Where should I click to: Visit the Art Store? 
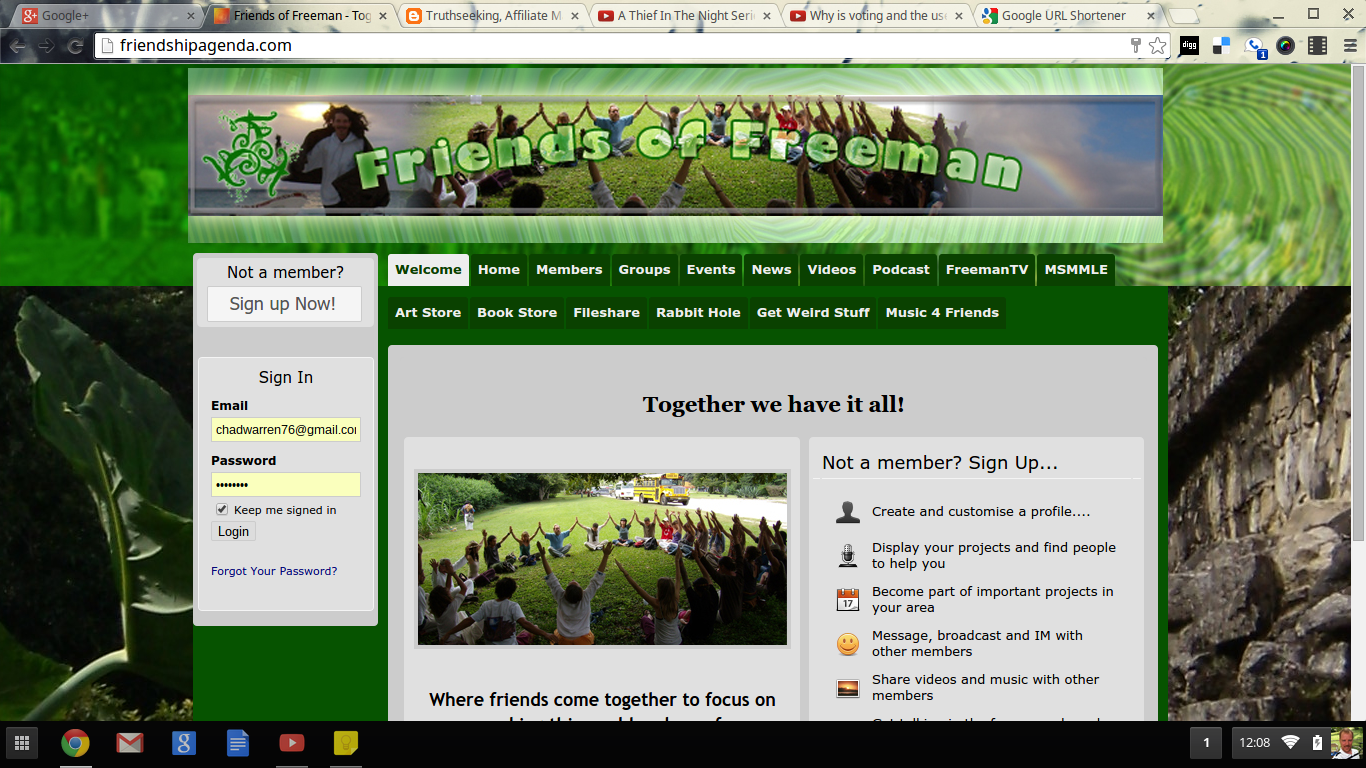[428, 312]
